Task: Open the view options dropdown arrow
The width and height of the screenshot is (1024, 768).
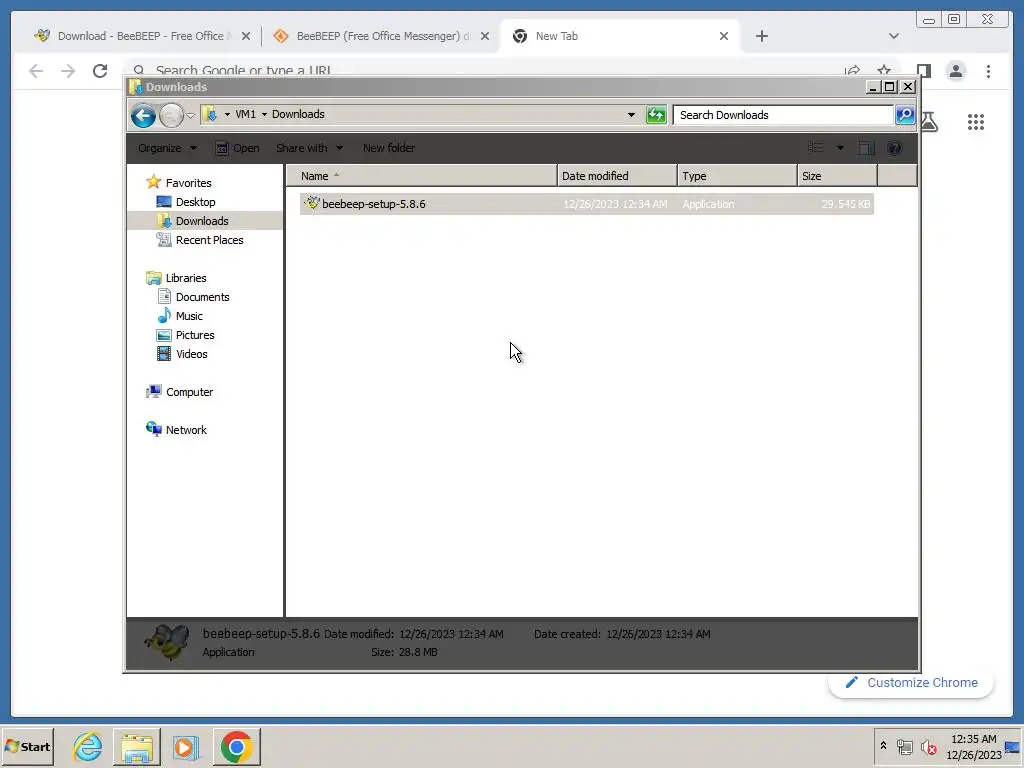Action: pyautogui.click(x=840, y=148)
